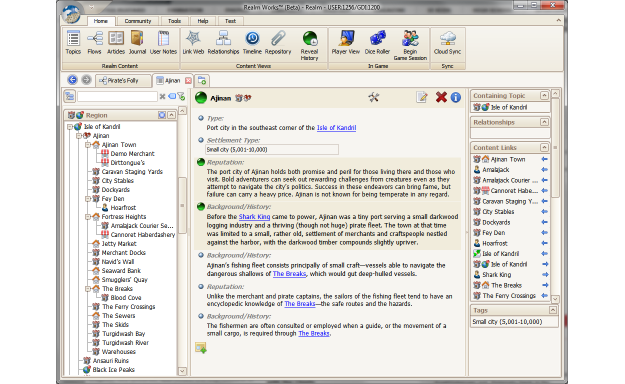Open the Relationships view
This screenshot has width=625, height=384.
223,42
